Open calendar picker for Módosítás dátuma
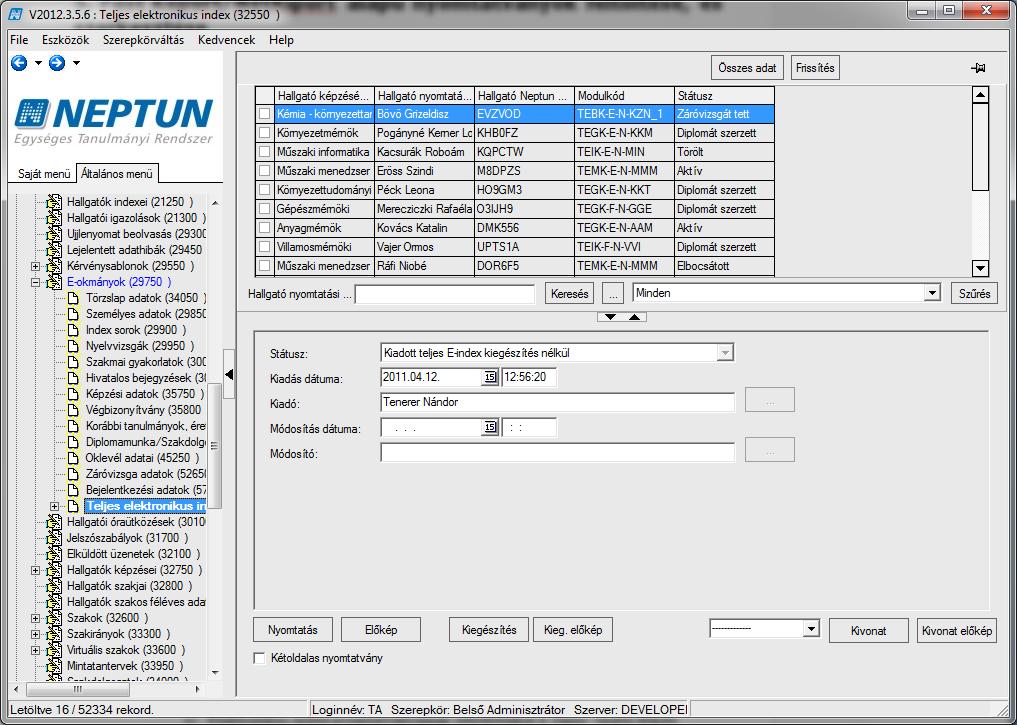Viewport: 1017px width, 725px height. [490, 427]
